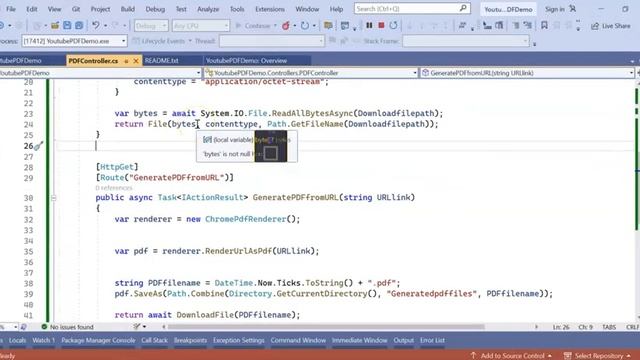Click the screwdriver quick actions icon on line 26
The image size is (640, 360).
pyautogui.click(x=38, y=146)
